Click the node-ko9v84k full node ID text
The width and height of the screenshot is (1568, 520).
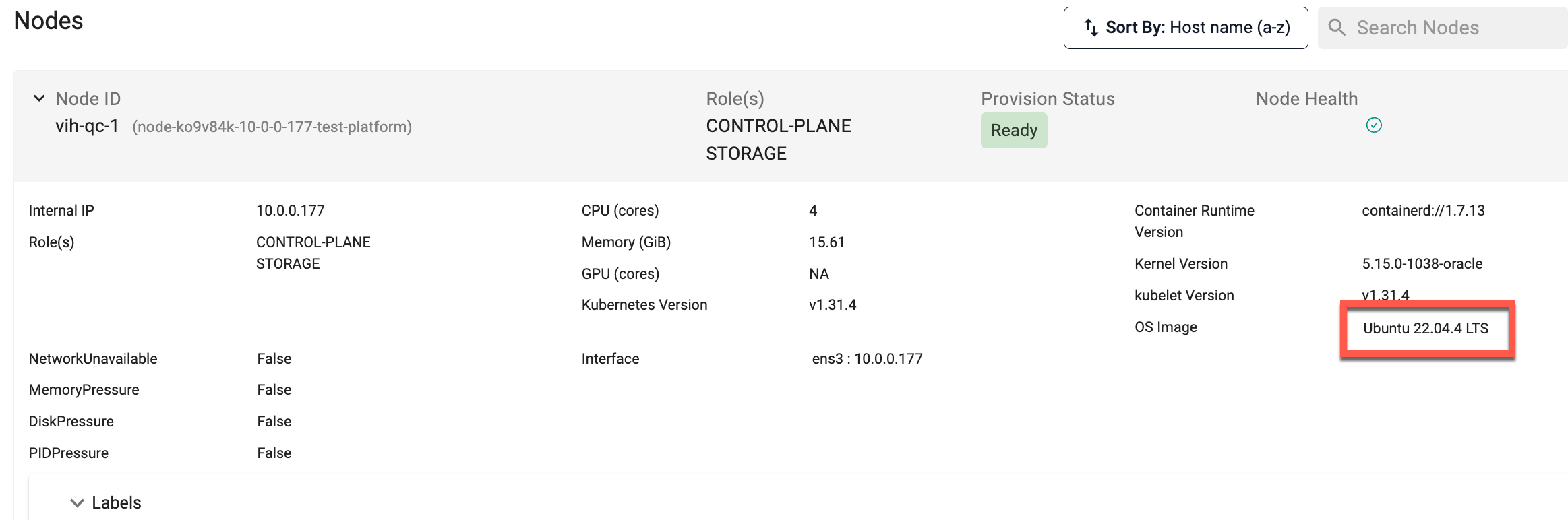pyautogui.click(x=272, y=127)
